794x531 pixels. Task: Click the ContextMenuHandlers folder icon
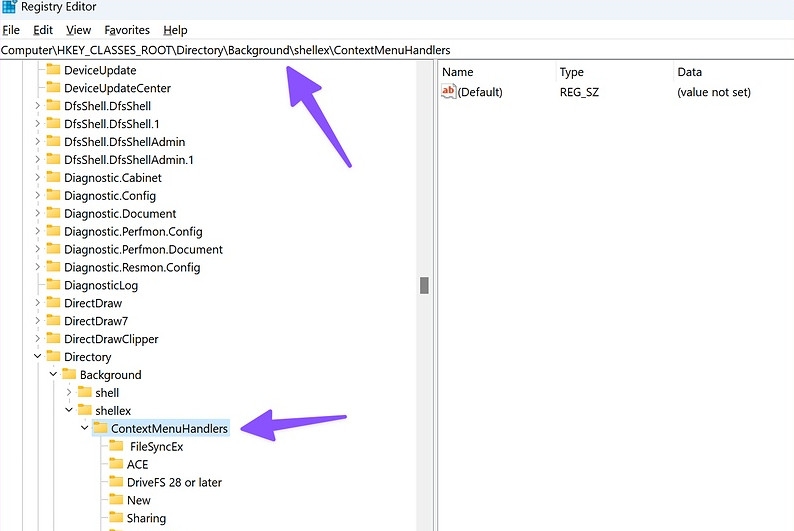click(100, 428)
